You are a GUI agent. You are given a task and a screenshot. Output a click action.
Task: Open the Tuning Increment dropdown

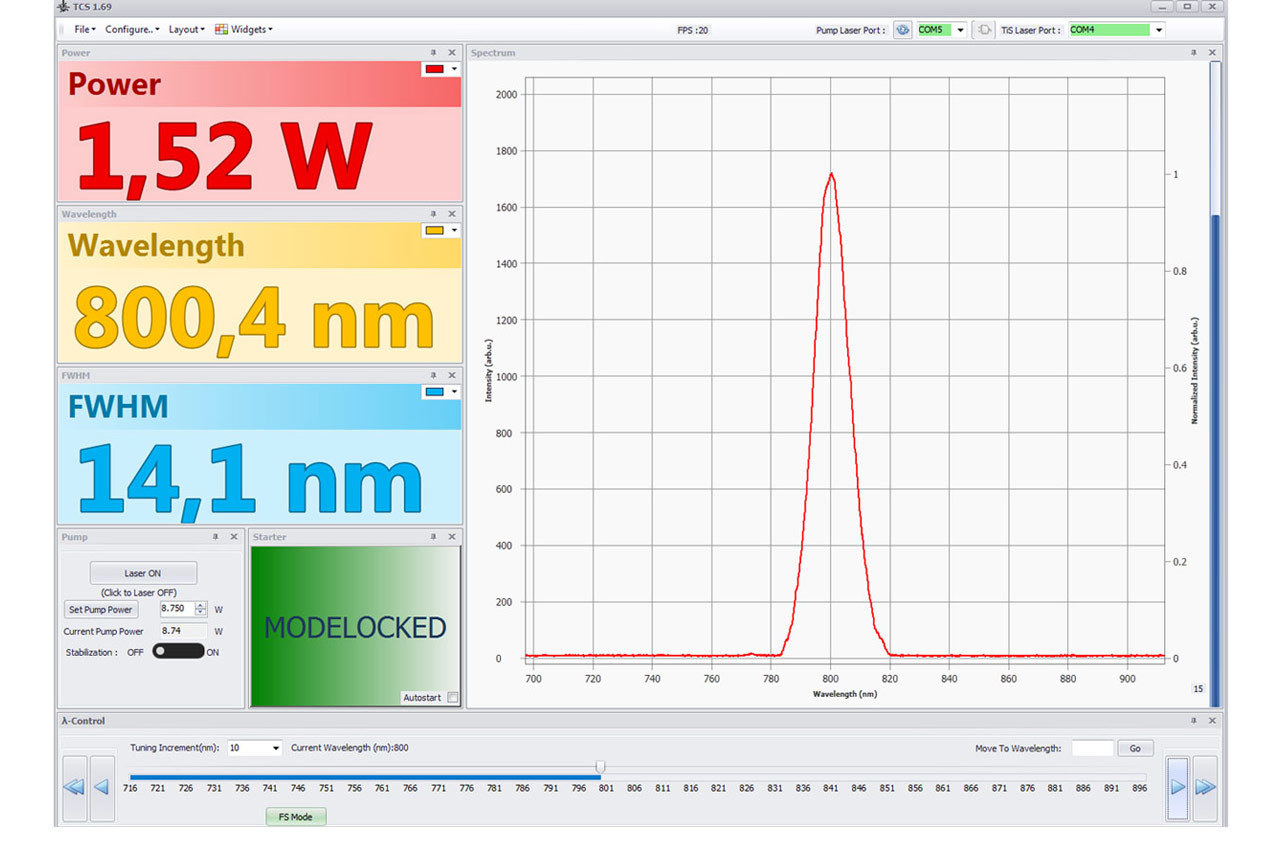[275, 748]
